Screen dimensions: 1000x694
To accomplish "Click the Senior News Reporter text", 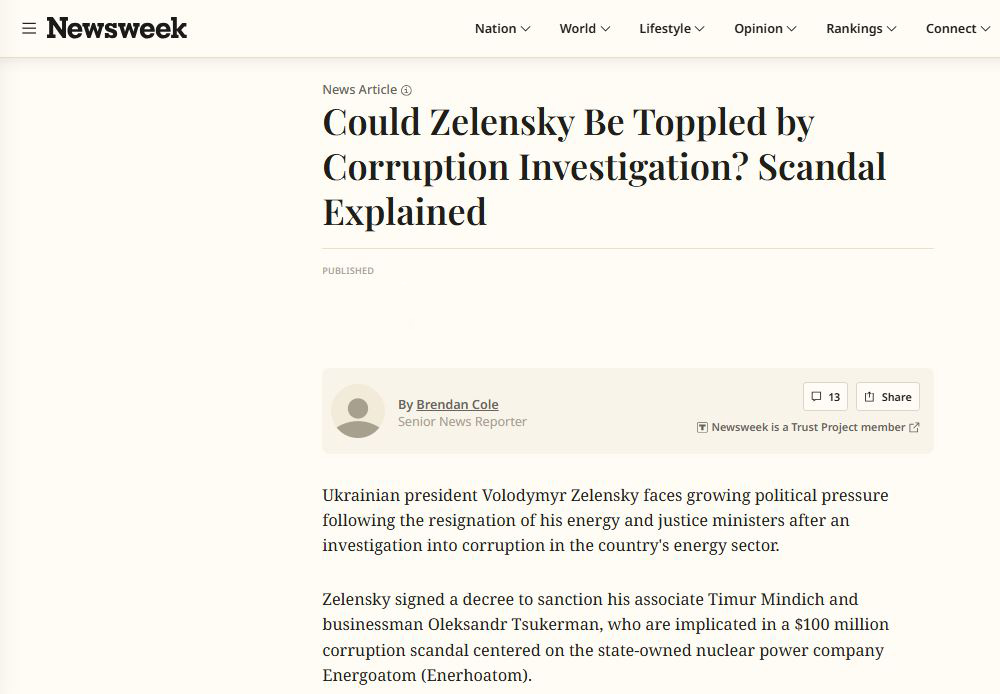I will click(x=462, y=422).
